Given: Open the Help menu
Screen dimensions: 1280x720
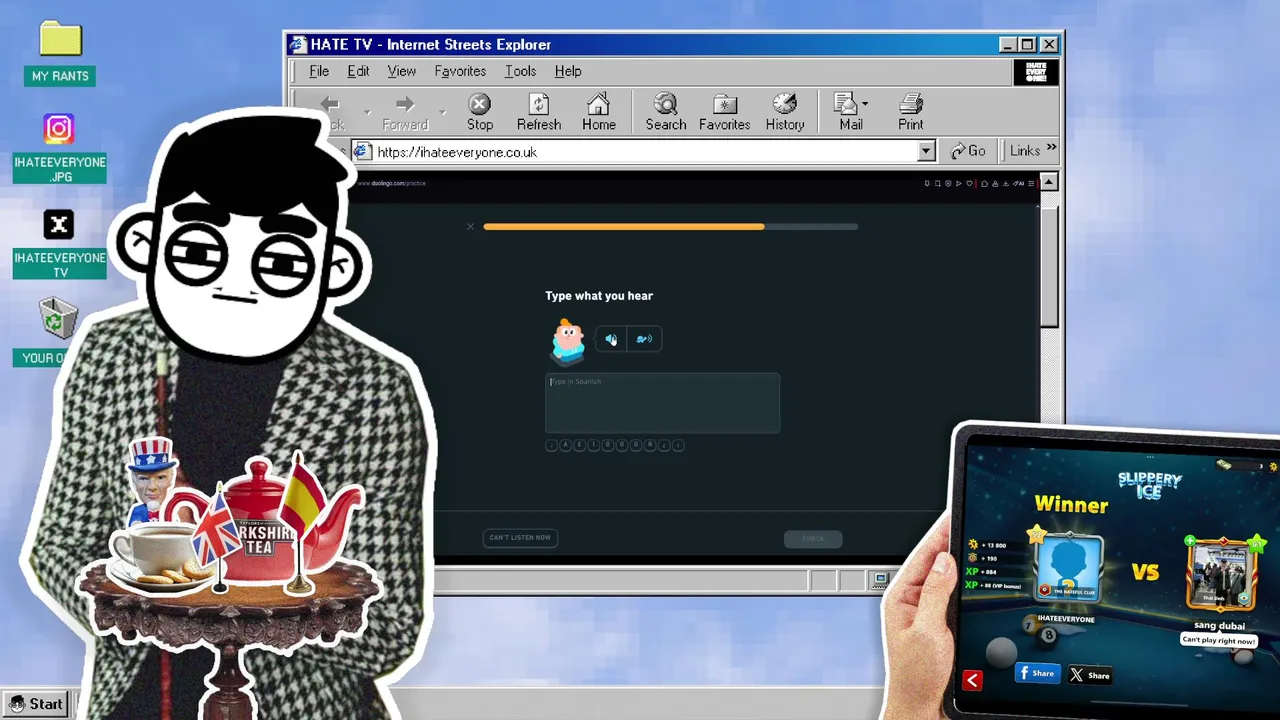Looking at the screenshot, I should [568, 71].
